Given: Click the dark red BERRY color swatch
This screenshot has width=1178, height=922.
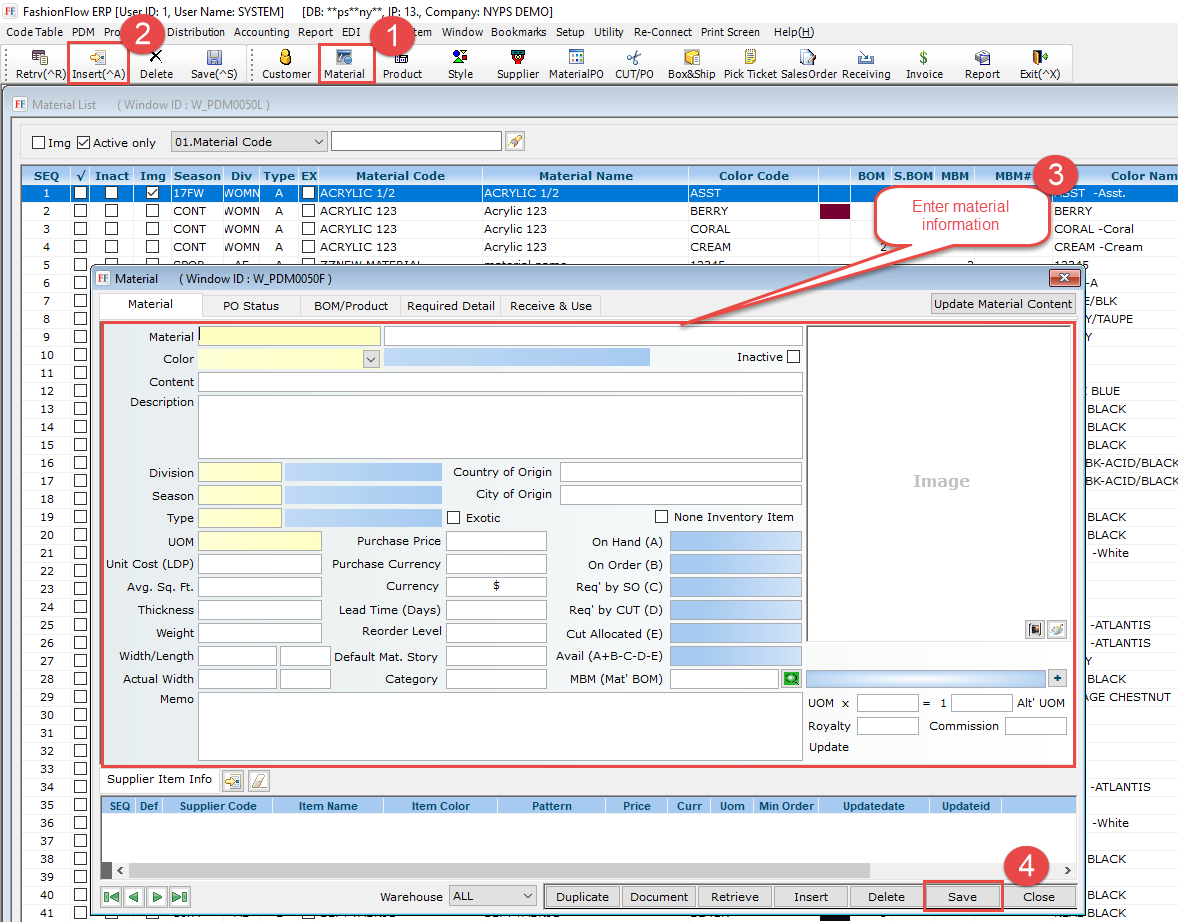Looking at the screenshot, I should [x=834, y=211].
